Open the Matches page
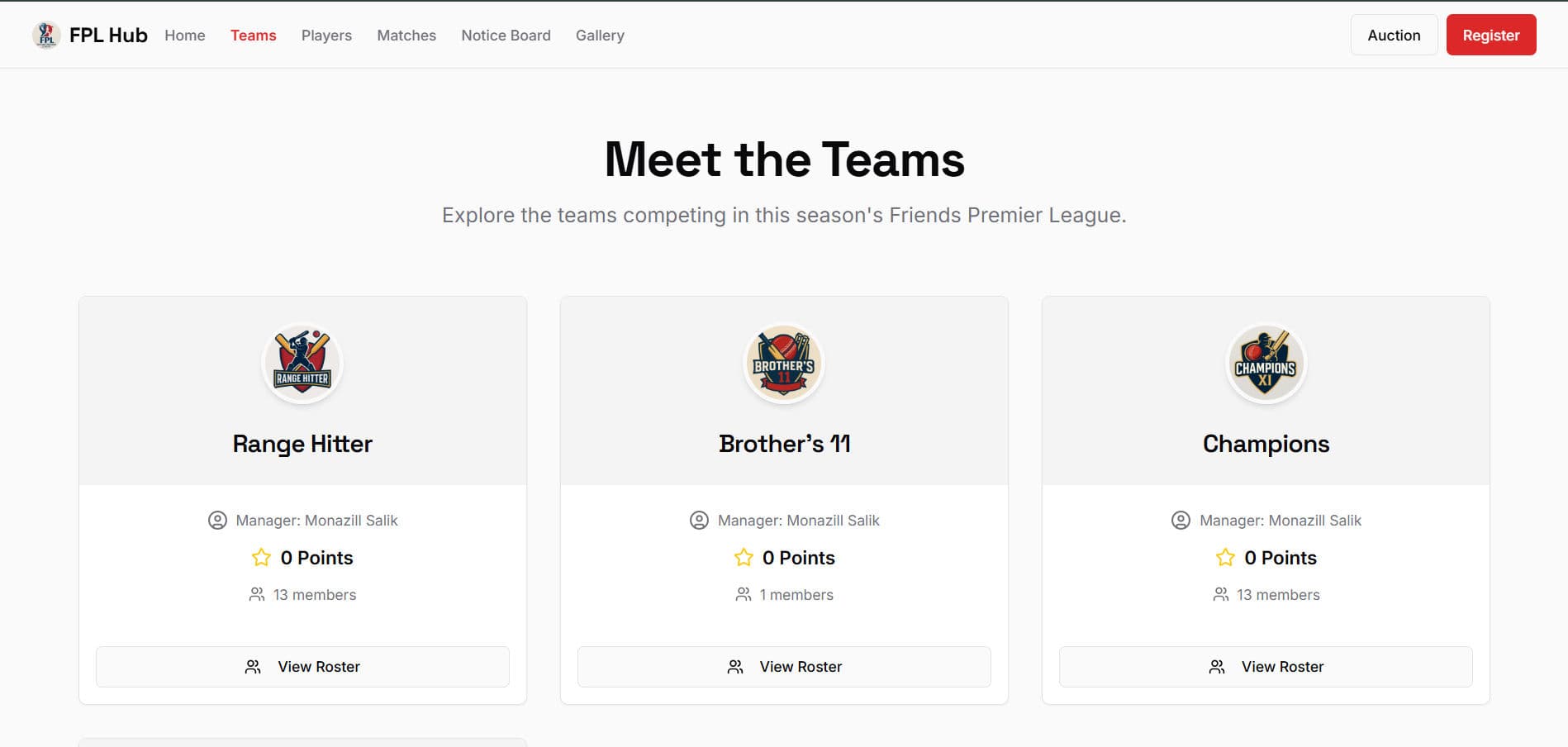This screenshot has width=1568, height=747. pyautogui.click(x=406, y=35)
